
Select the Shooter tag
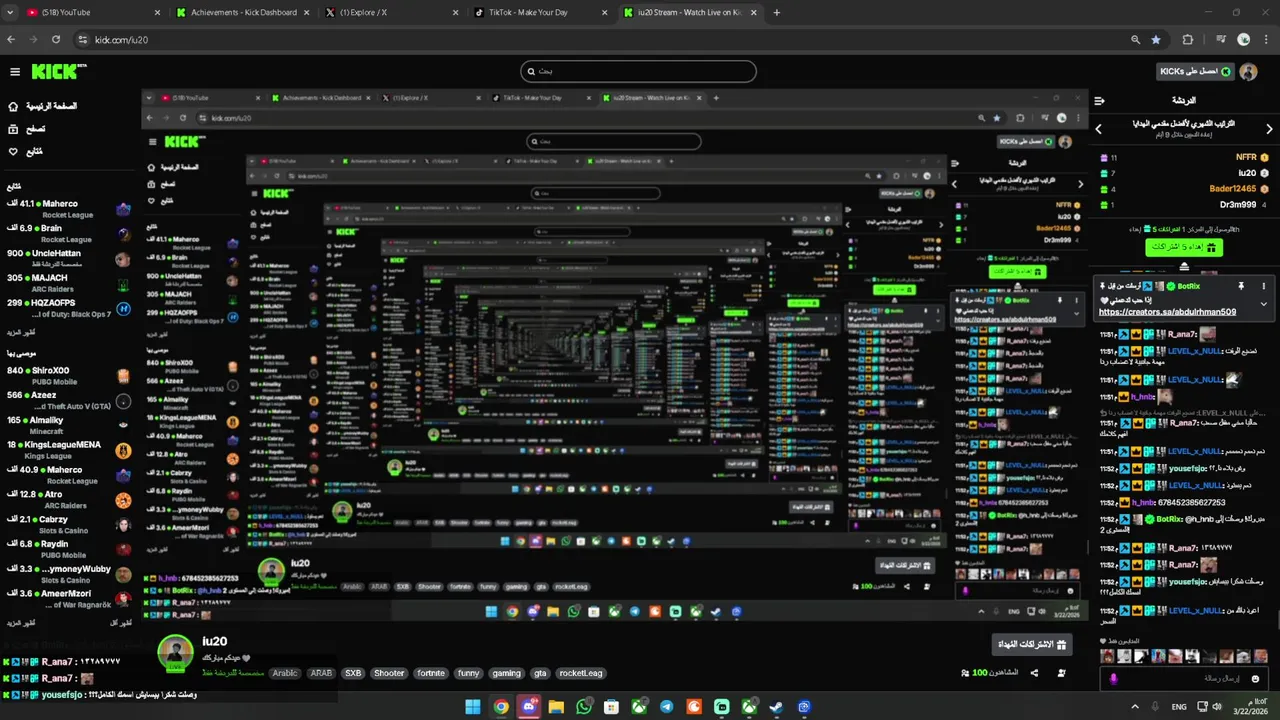click(389, 673)
